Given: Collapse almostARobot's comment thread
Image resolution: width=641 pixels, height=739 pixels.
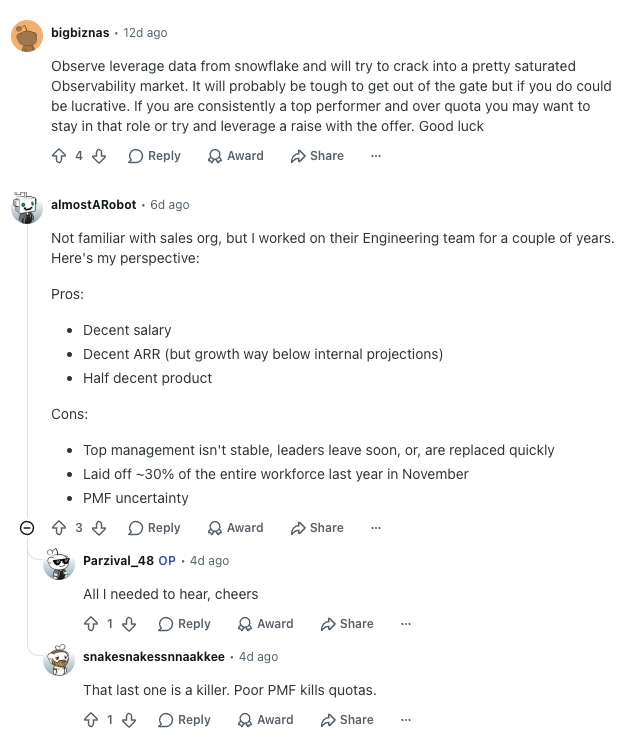Looking at the screenshot, I should [x=27, y=528].
